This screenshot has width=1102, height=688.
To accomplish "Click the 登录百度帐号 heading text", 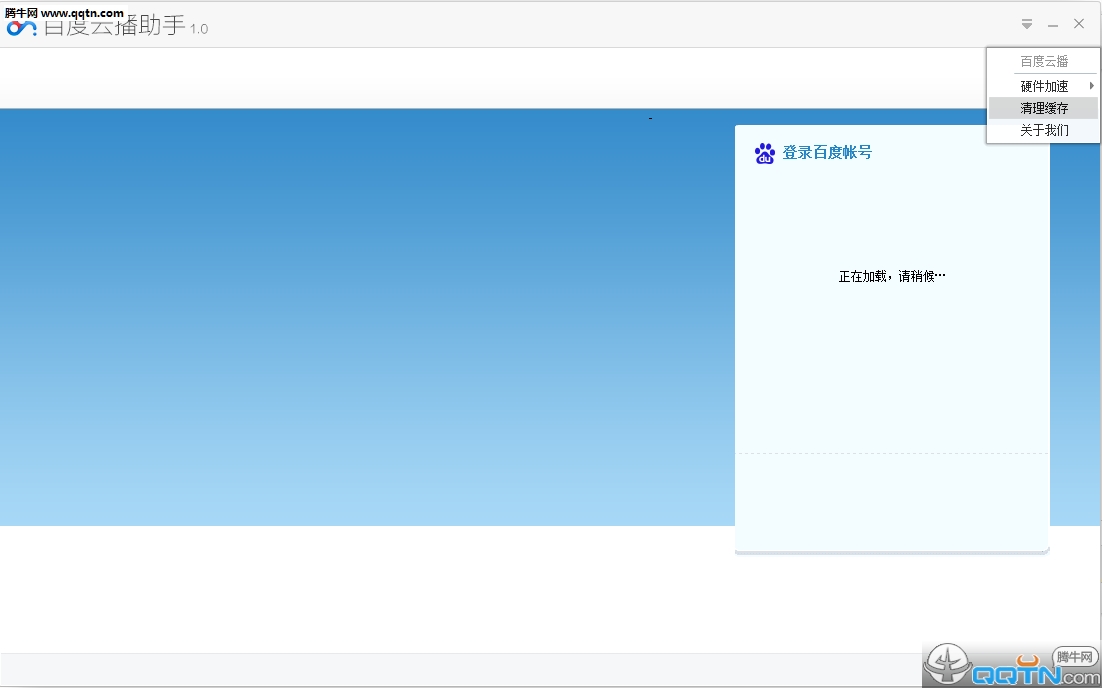I will pyautogui.click(x=826, y=152).
